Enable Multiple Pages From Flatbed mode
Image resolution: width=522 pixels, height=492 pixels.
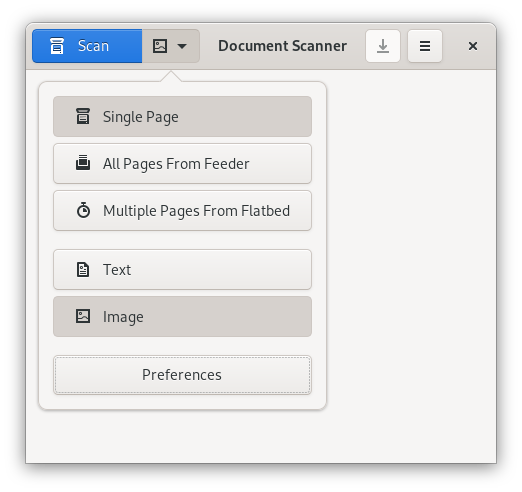[182, 210]
